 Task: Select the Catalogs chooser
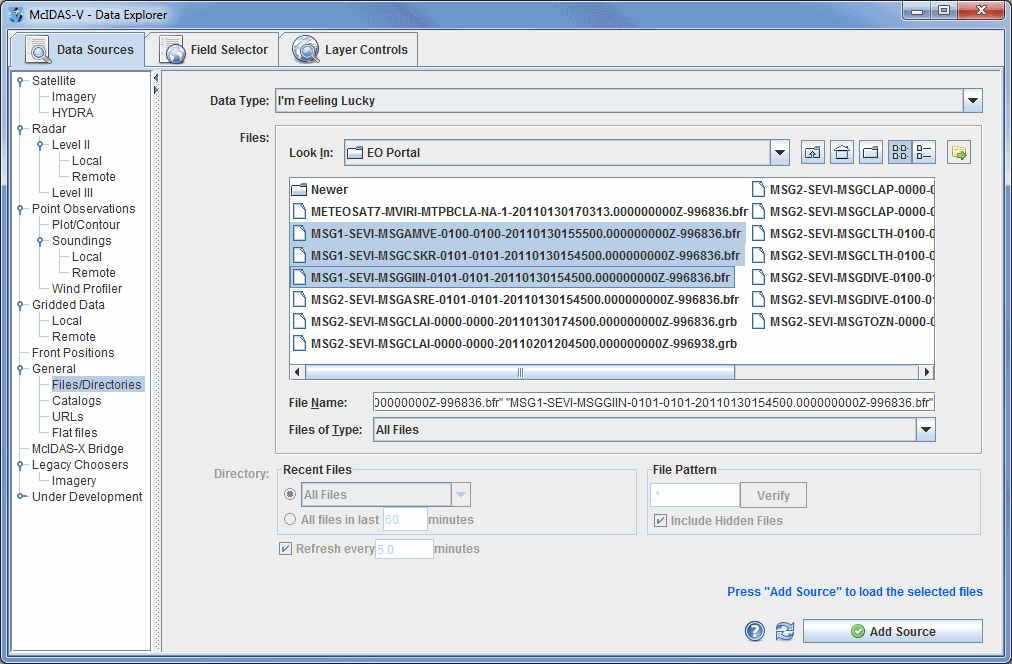coord(76,401)
